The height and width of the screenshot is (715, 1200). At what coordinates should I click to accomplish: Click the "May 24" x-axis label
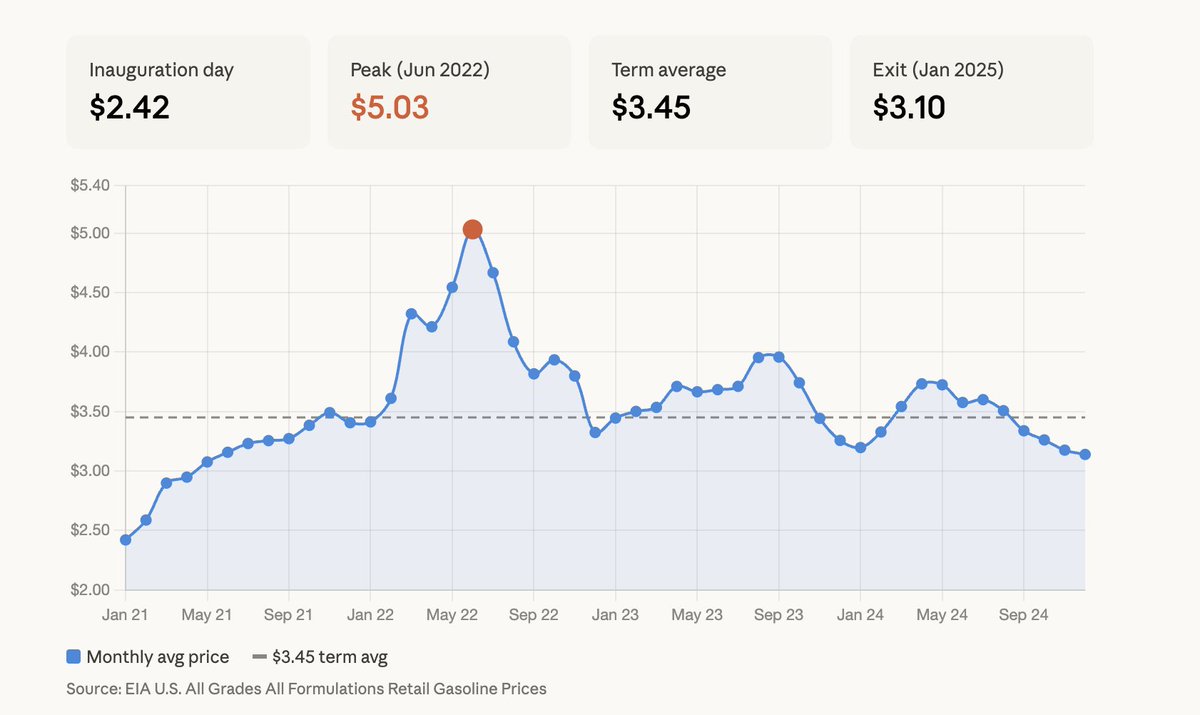(x=942, y=615)
